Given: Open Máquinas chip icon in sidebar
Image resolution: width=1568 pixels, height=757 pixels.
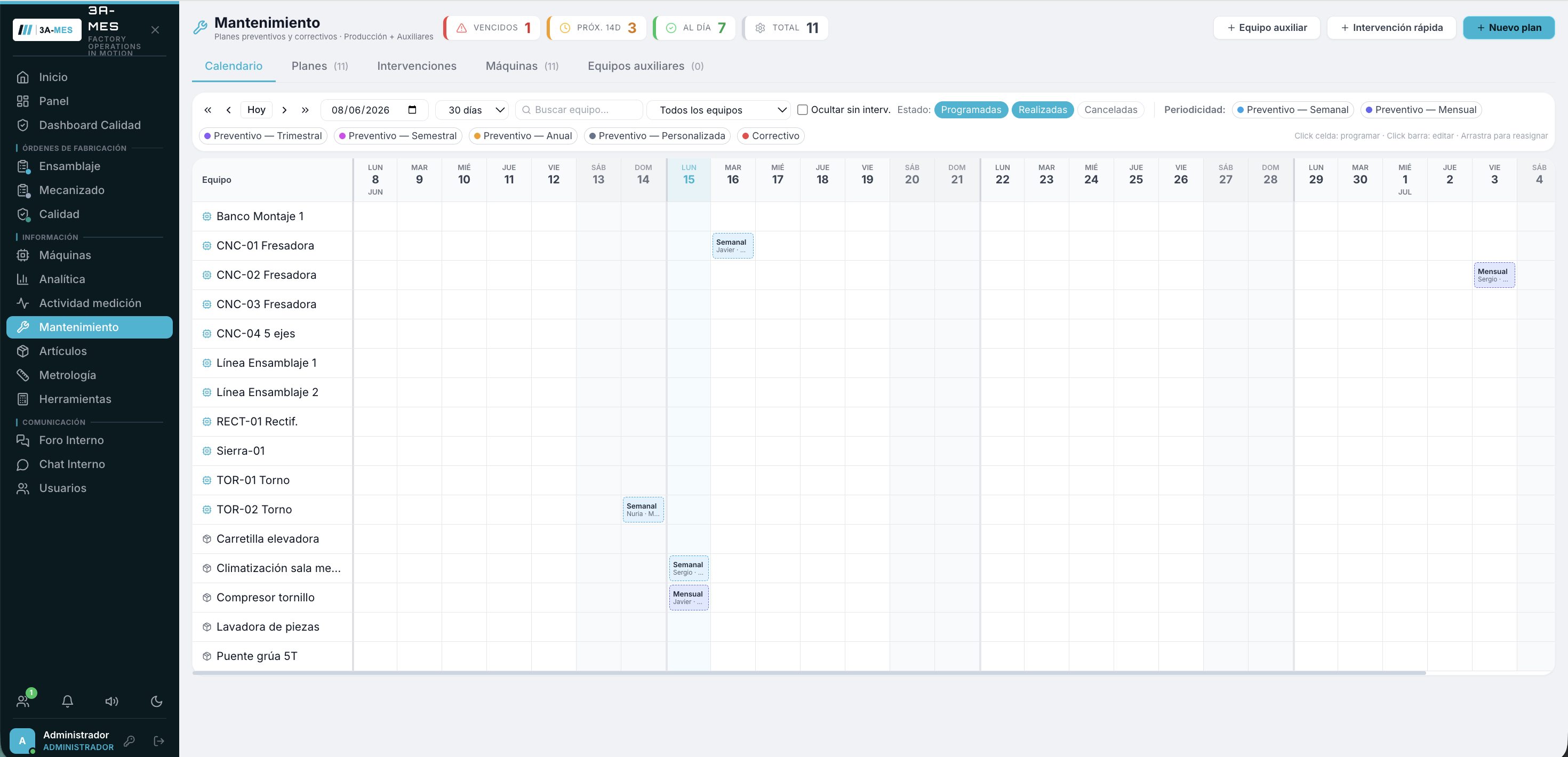Looking at the screenshot, I should click(x=22, y=255).
